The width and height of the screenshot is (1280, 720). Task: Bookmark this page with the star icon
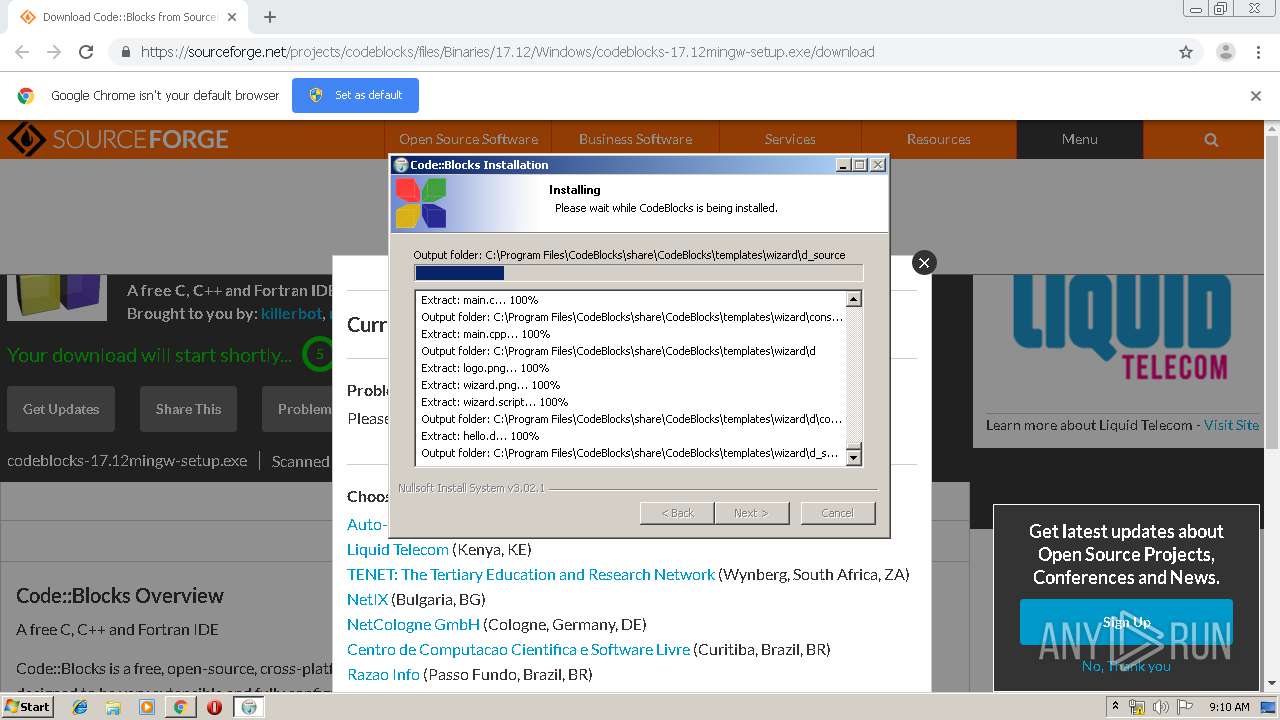click(1186, 52)
